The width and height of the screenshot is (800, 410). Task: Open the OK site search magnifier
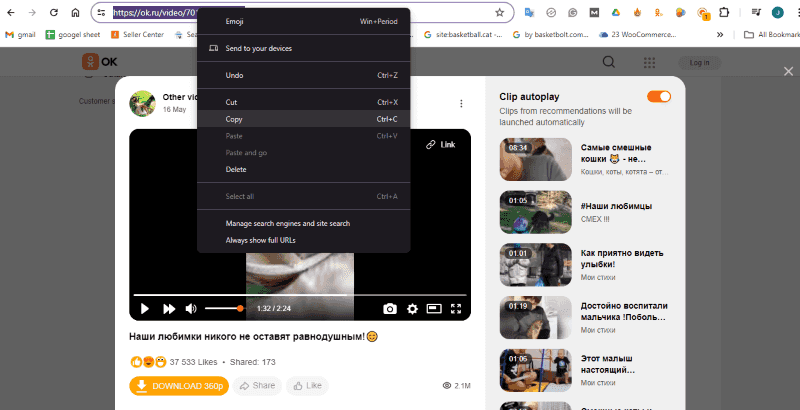(x=608, y=63)
